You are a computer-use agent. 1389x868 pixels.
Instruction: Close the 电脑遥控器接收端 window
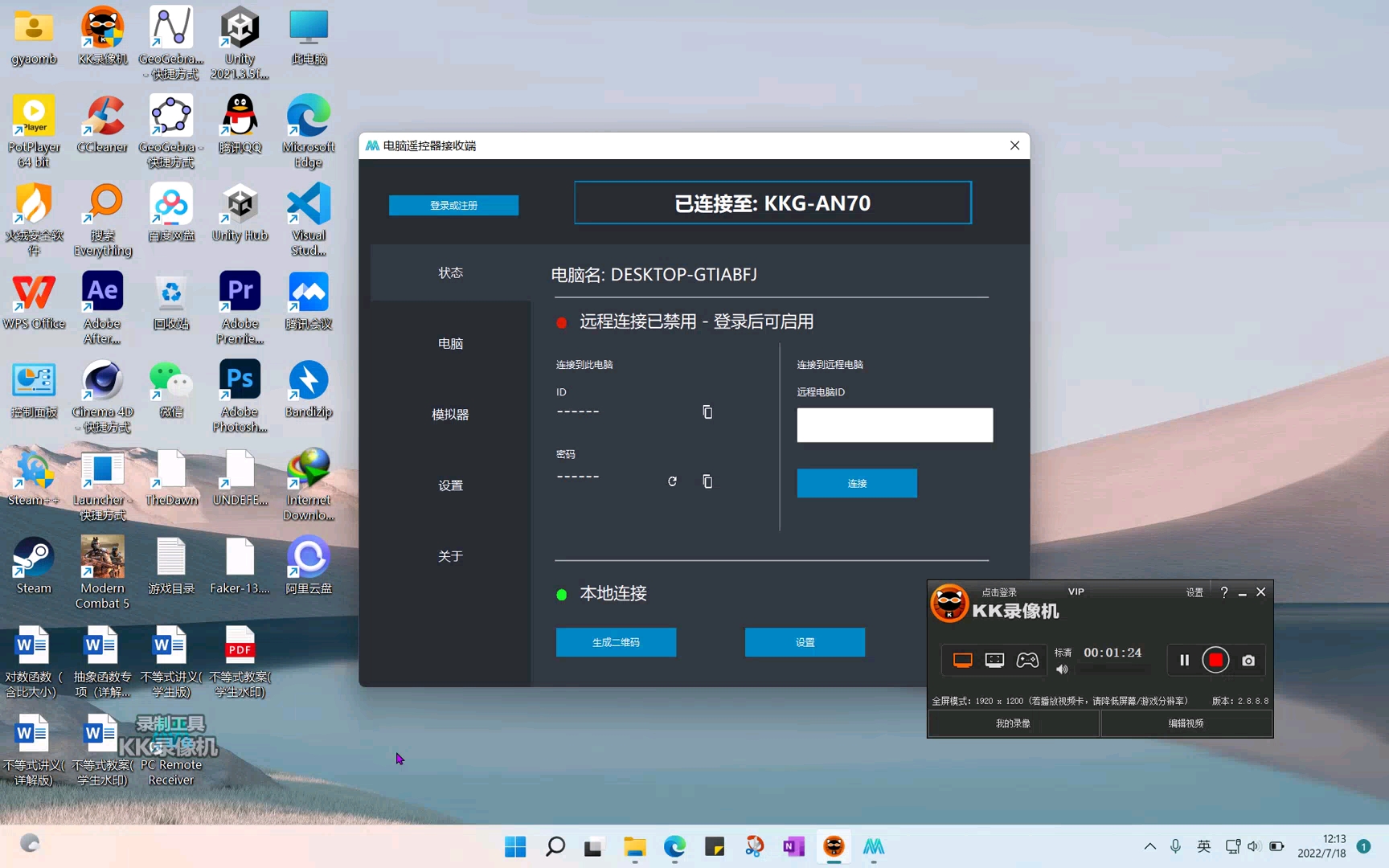pos(1014,145)
